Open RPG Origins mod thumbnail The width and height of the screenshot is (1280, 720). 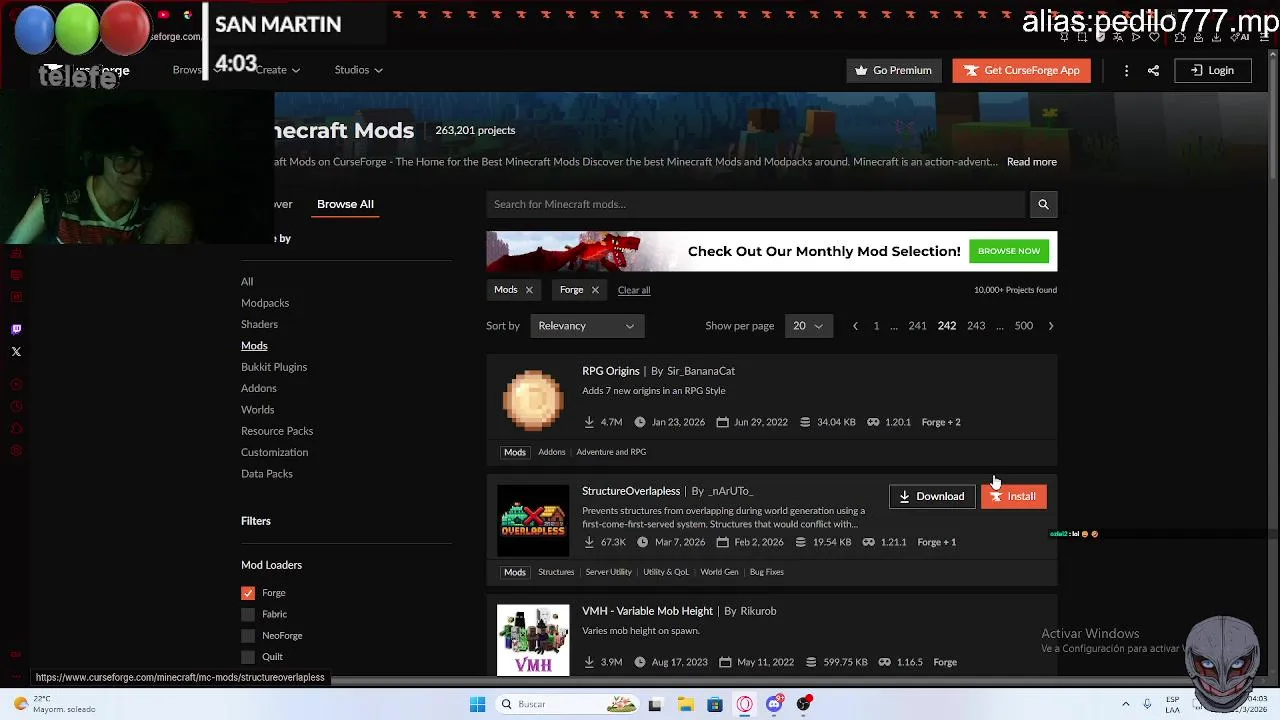point(533,400)
